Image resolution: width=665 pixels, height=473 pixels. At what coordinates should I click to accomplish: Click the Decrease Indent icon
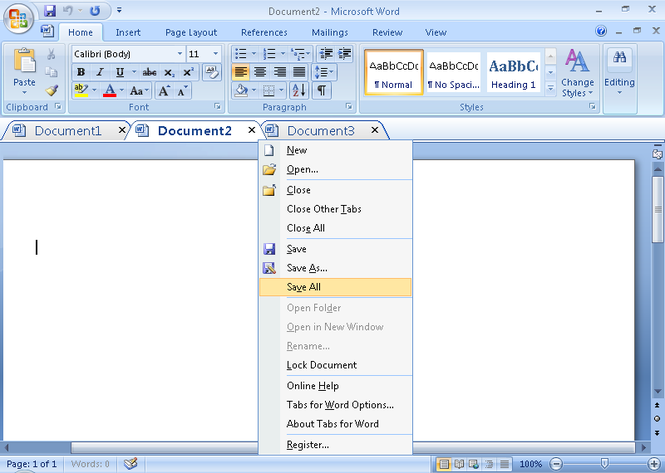tap(326, 54)
